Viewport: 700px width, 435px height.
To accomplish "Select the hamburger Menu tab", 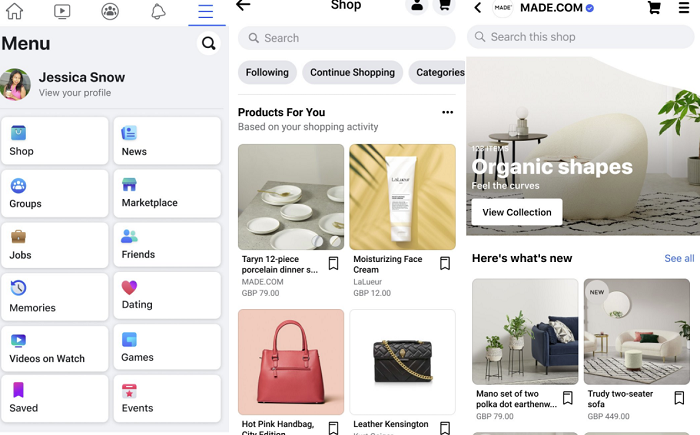I will (206, 11).
